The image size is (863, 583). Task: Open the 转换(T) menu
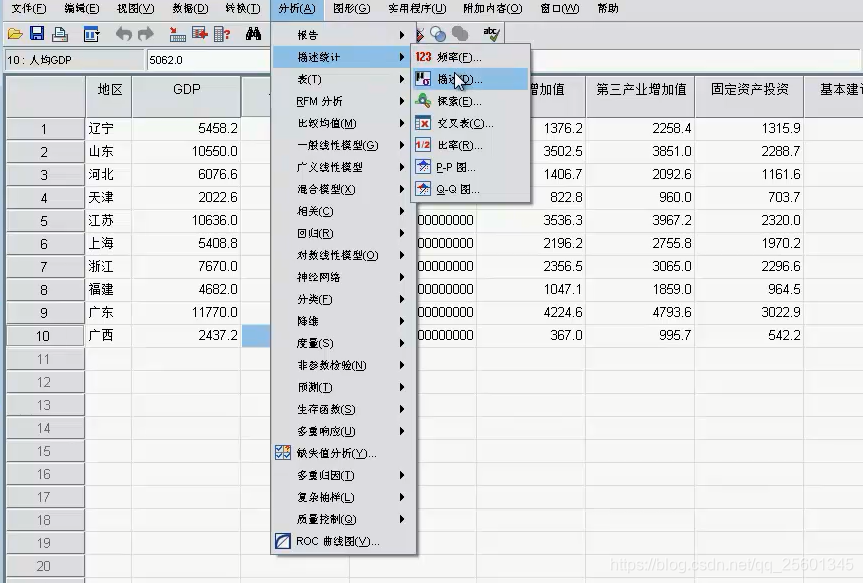[x=243, y=9]
